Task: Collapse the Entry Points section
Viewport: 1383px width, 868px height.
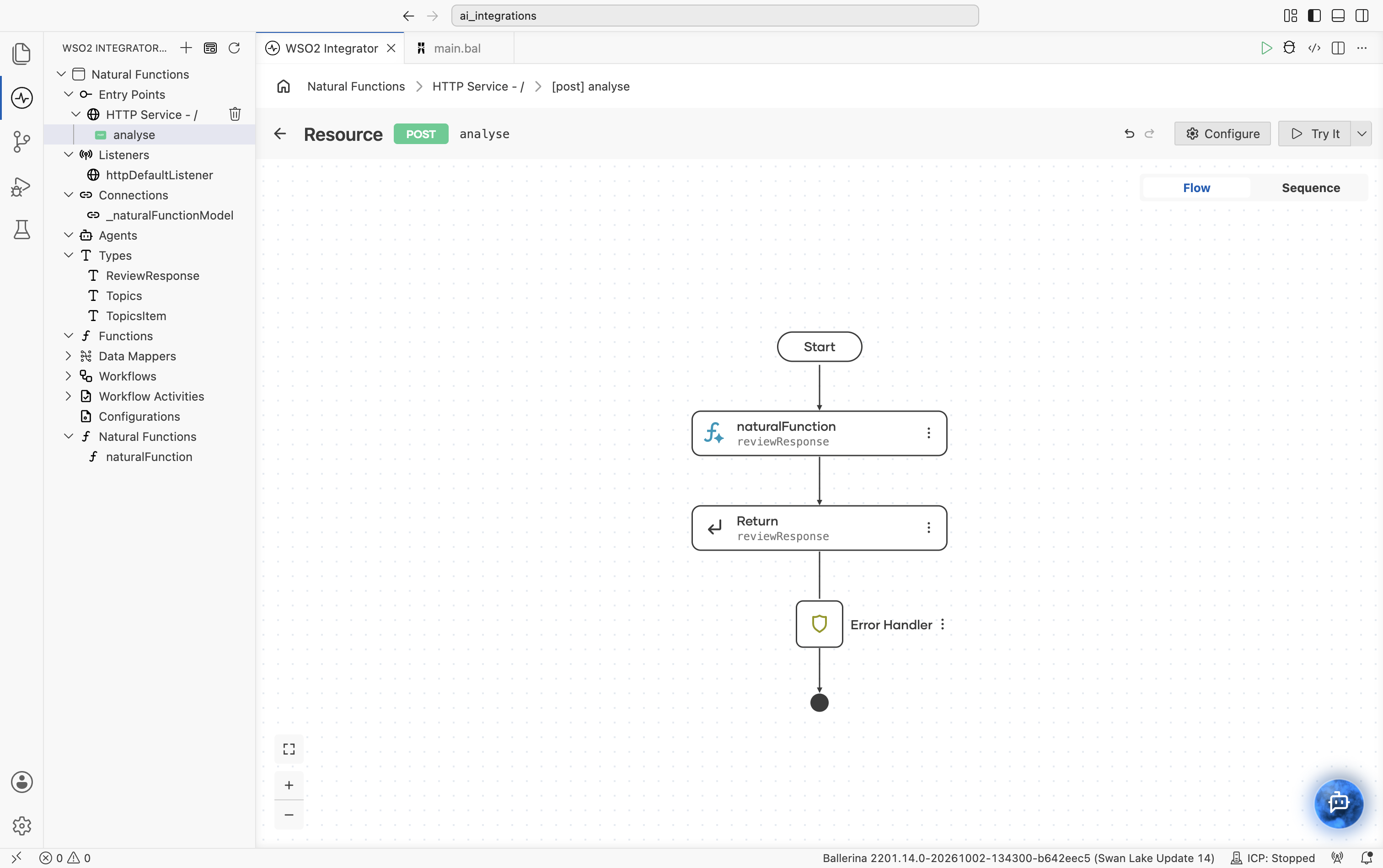Action: coord(68,94)
